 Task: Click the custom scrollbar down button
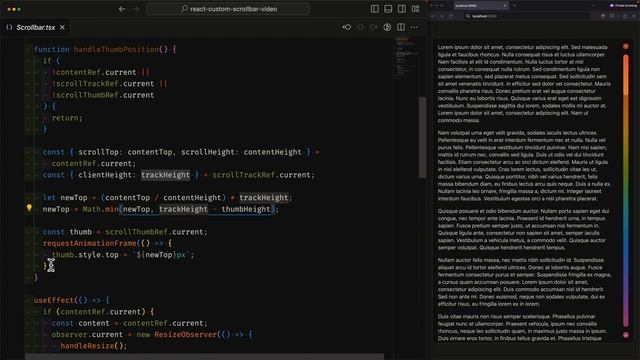[626, 335]
